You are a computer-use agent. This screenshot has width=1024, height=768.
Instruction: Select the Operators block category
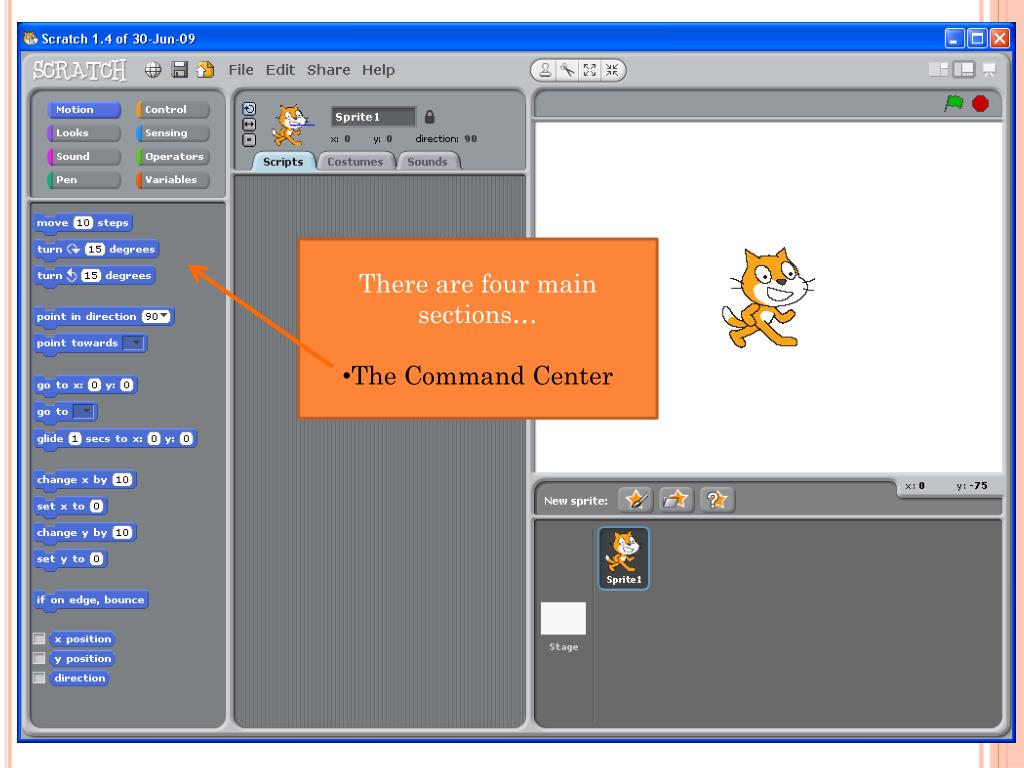[x=172, y=156]
